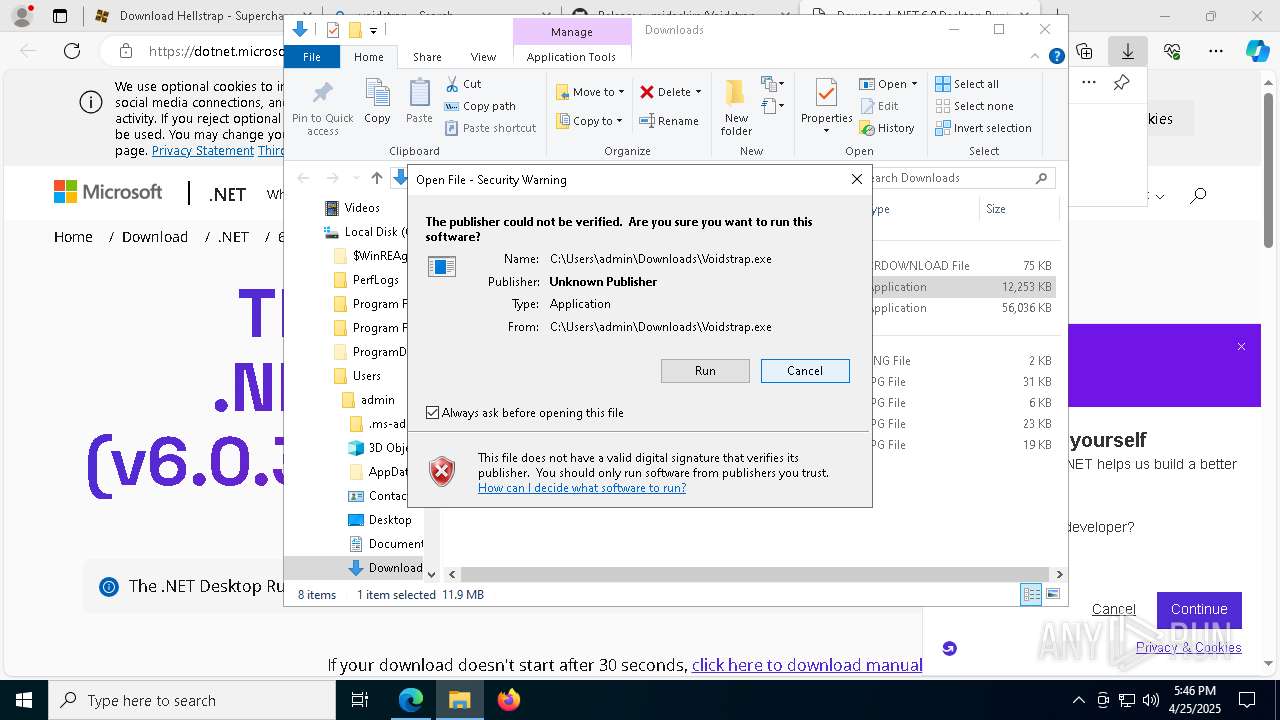Open the Windows Start menu
This screenshot has width=1280, height=720.
pos(24,700)
